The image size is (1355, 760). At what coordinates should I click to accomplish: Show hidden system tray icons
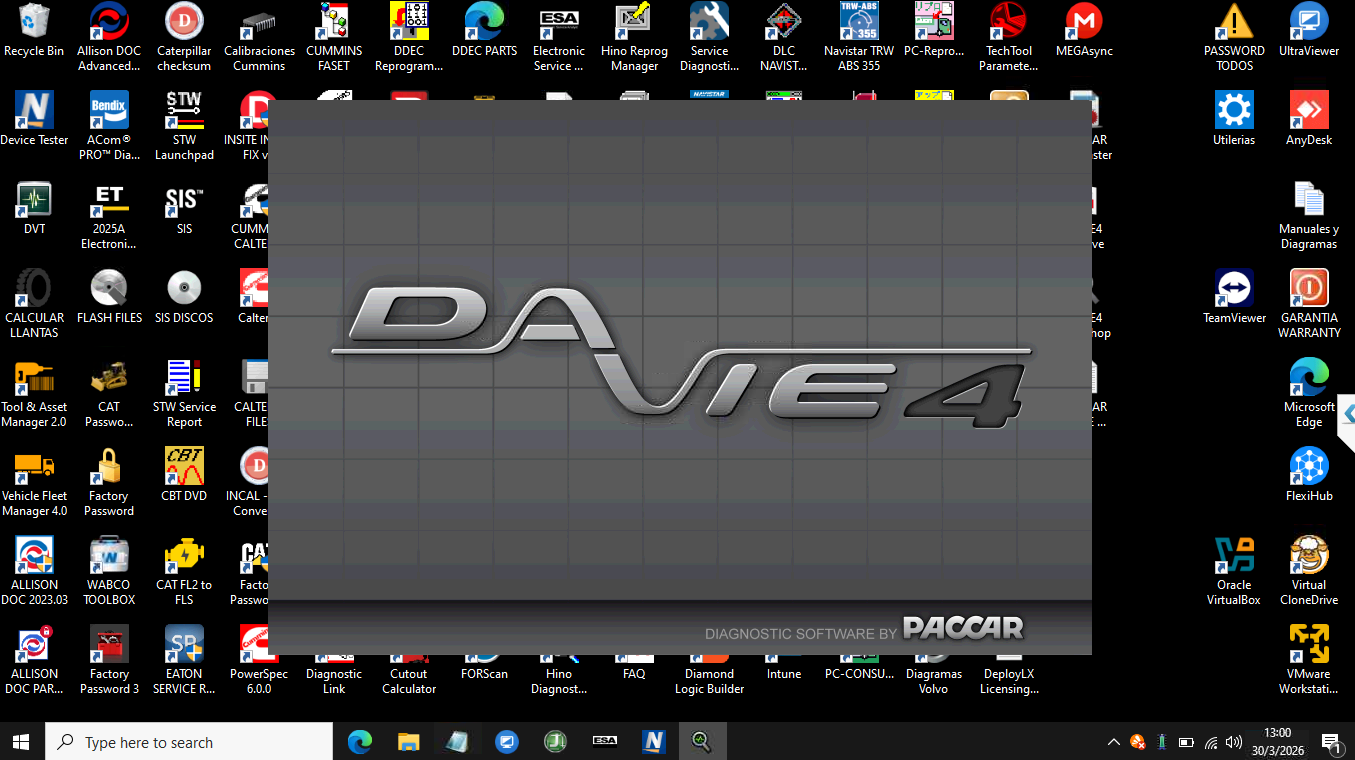click(x=1113, y=742)
